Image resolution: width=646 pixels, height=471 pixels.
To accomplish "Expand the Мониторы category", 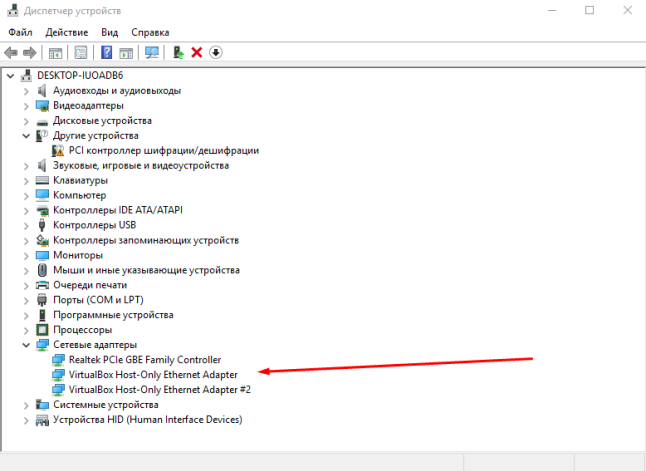I will coord(26,255).
